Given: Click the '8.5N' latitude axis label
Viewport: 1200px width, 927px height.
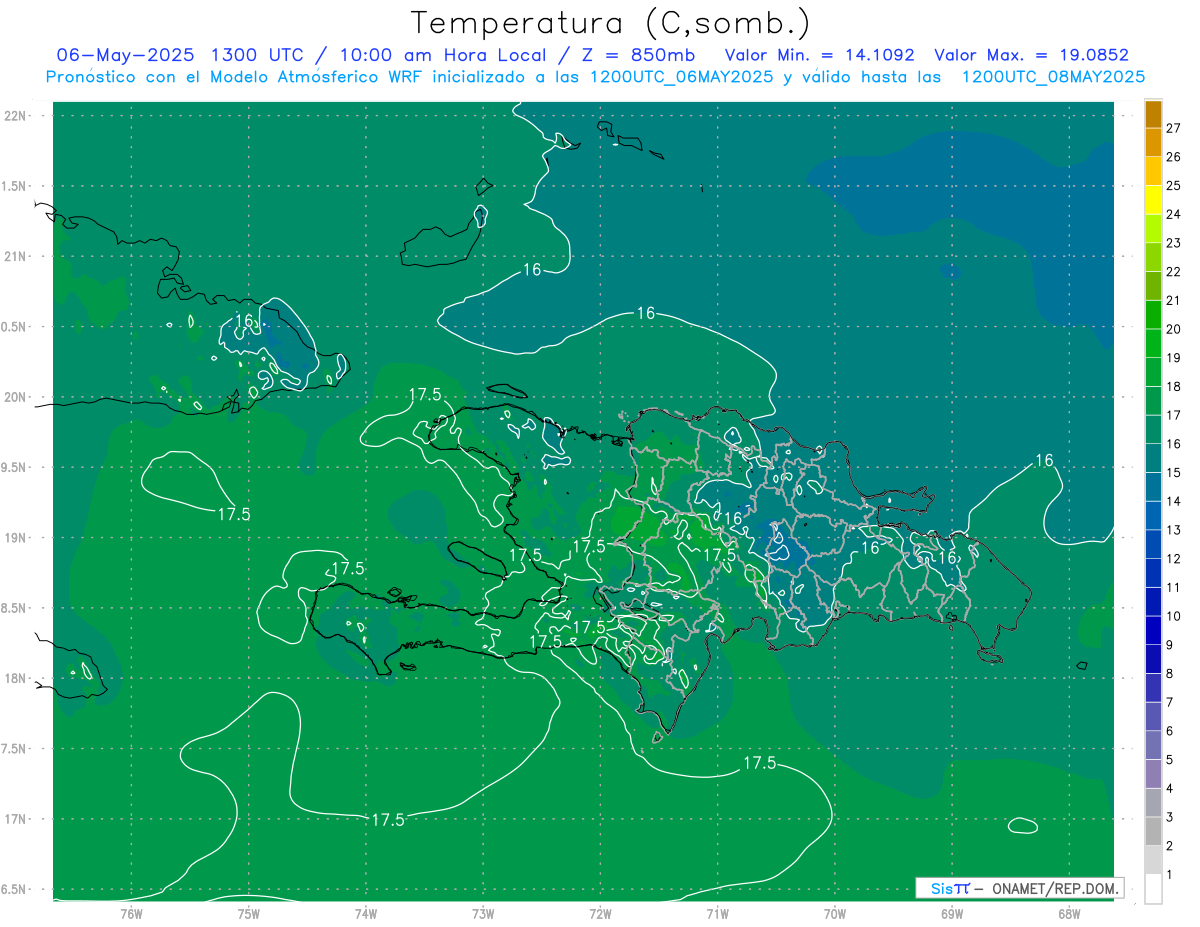Looking at the screenshot, I should click(14, 608).
